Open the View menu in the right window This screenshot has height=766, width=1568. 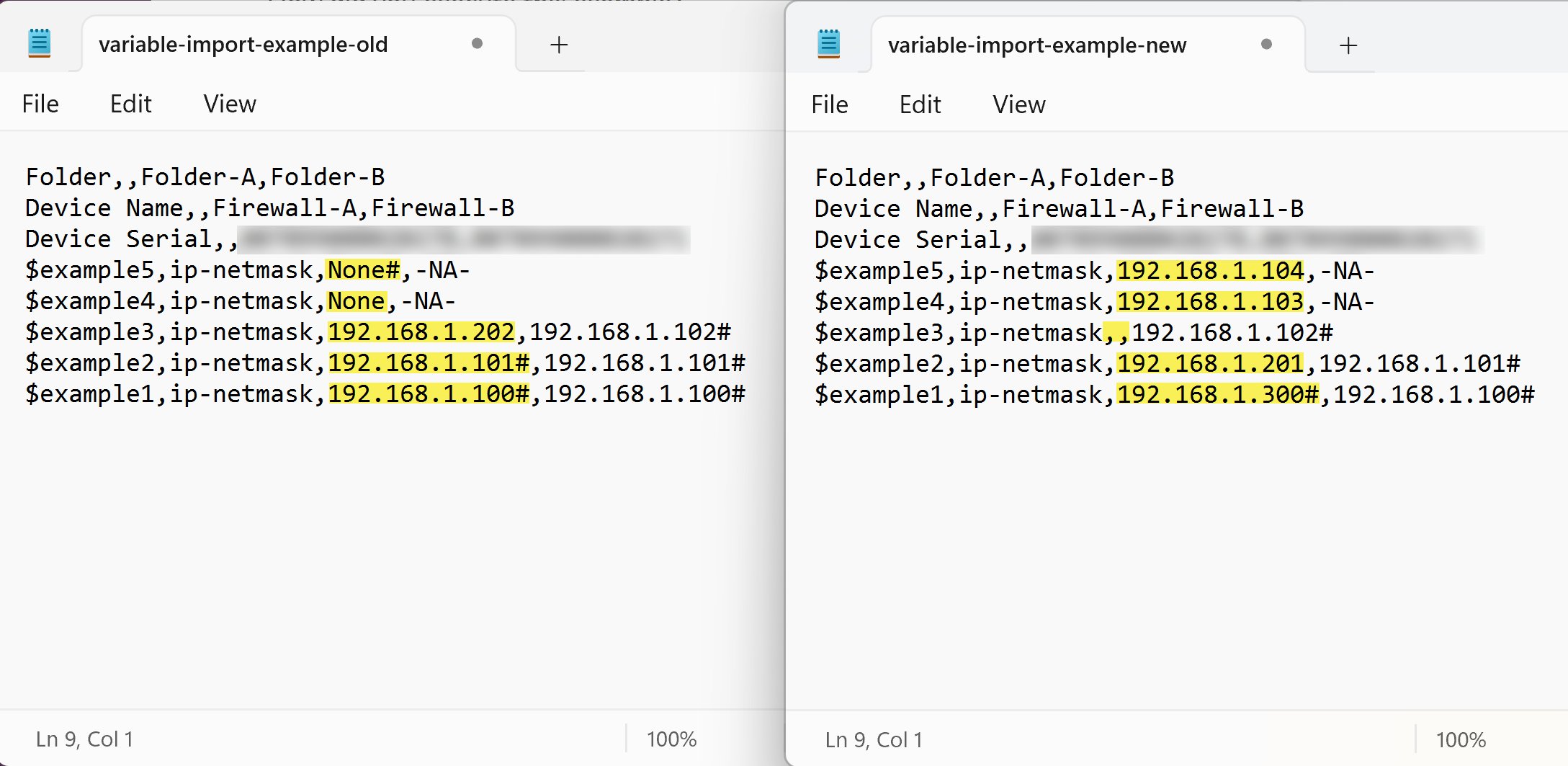1019,104
